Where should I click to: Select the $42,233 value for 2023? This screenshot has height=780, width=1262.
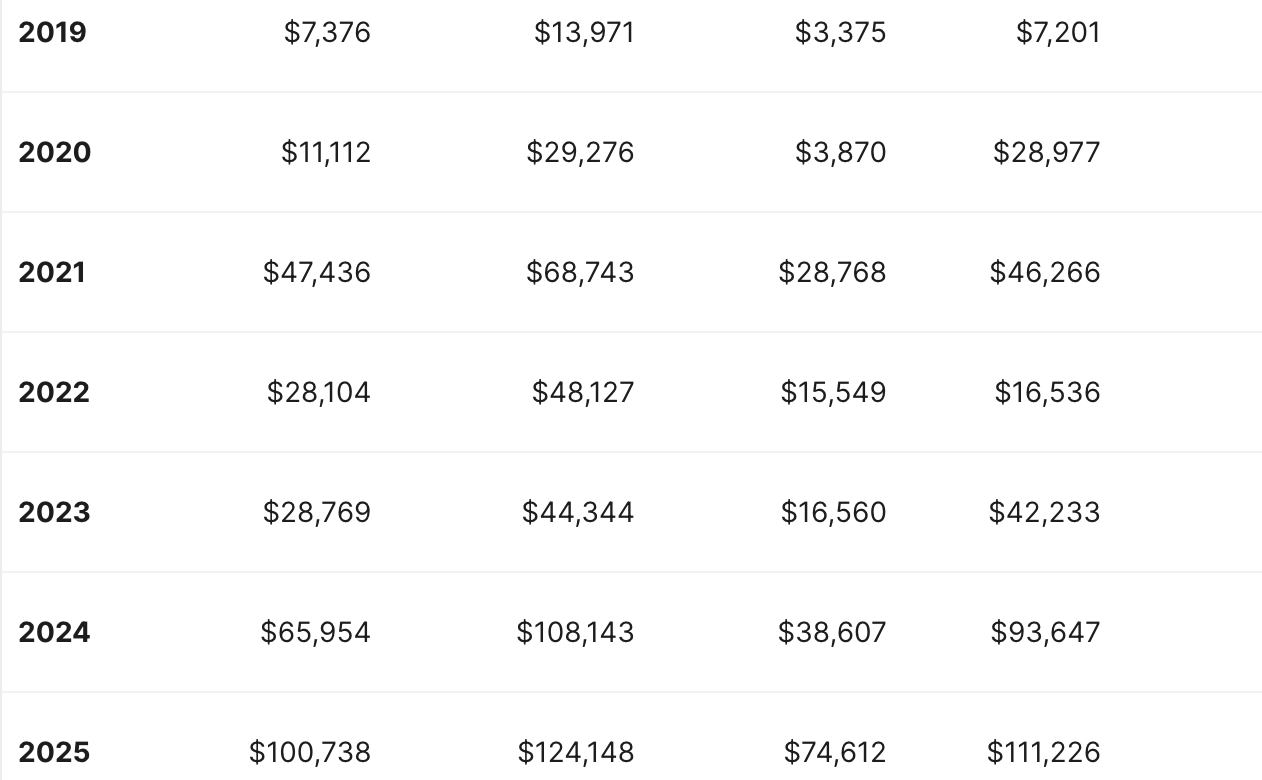coord(1044,512)
